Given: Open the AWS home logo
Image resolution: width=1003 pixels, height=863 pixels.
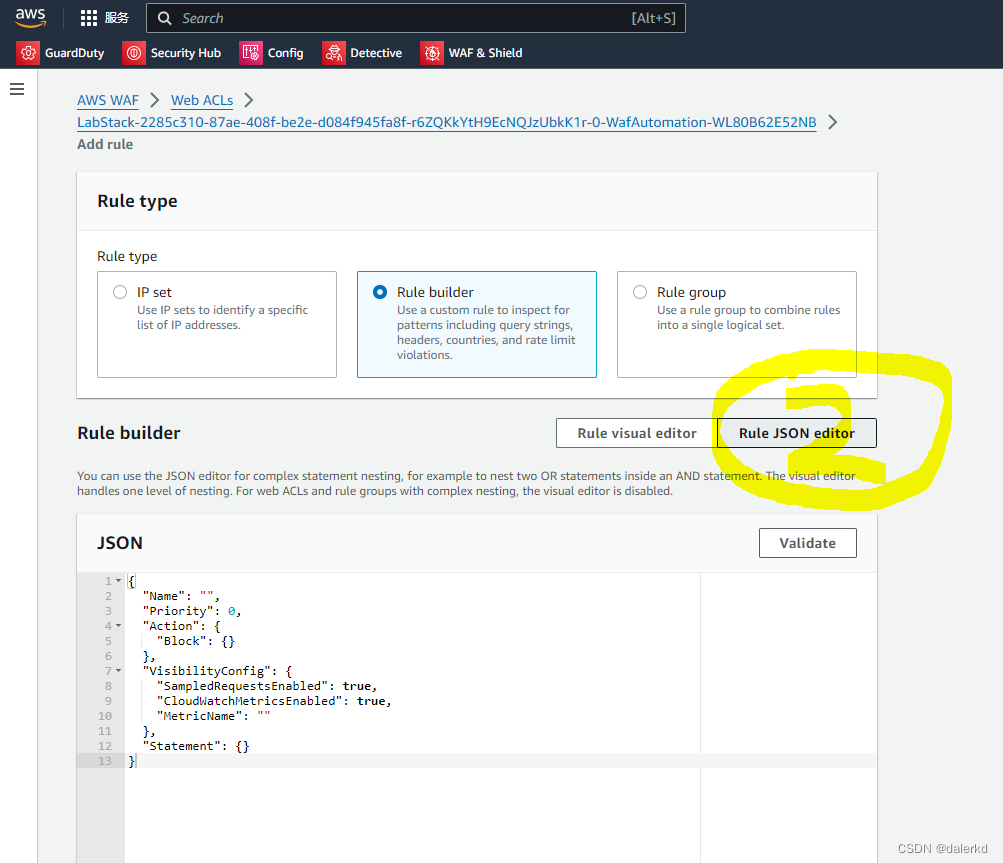Looking at the screenshot, I should pos(30,17).
